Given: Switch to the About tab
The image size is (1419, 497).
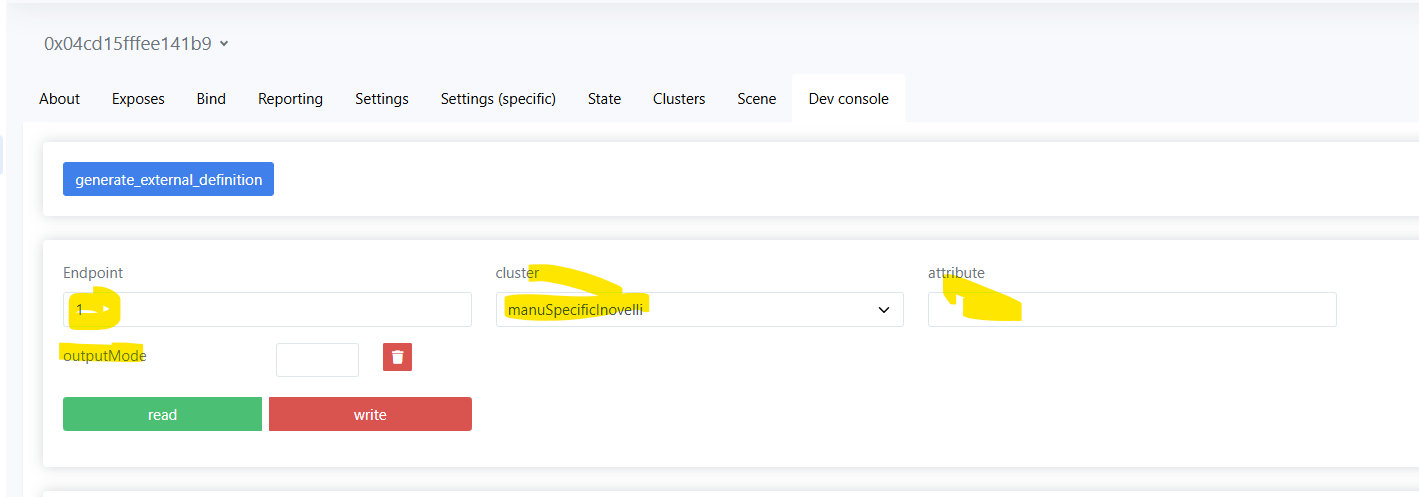Looking at the screenshot, I should (60, 99).
